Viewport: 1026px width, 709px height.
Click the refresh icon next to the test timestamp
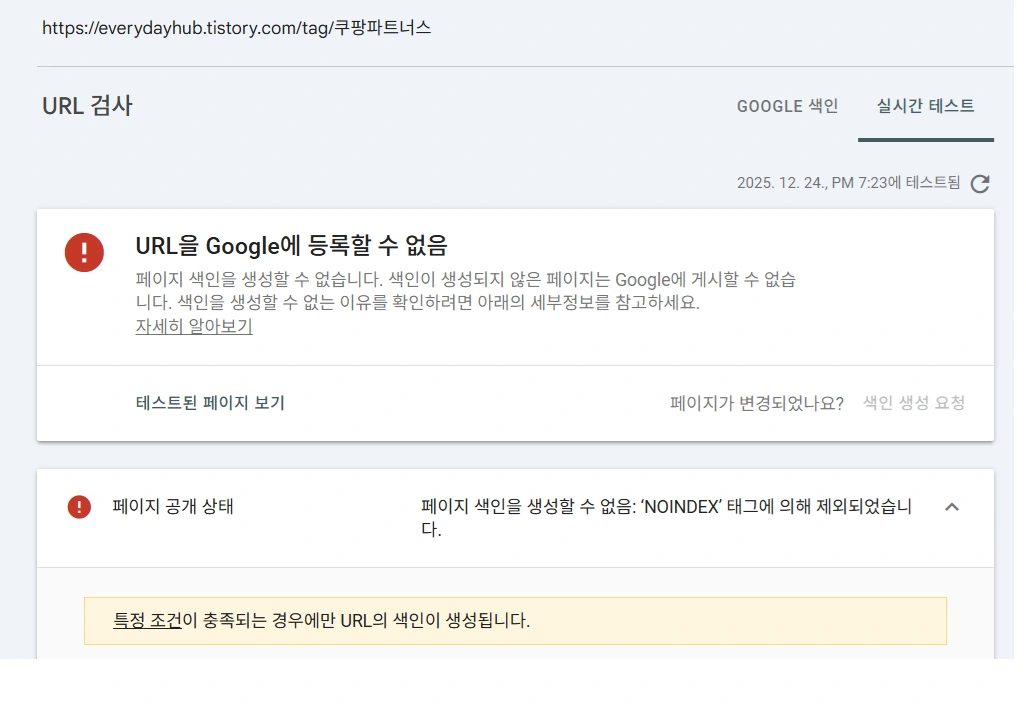point(980,183)
